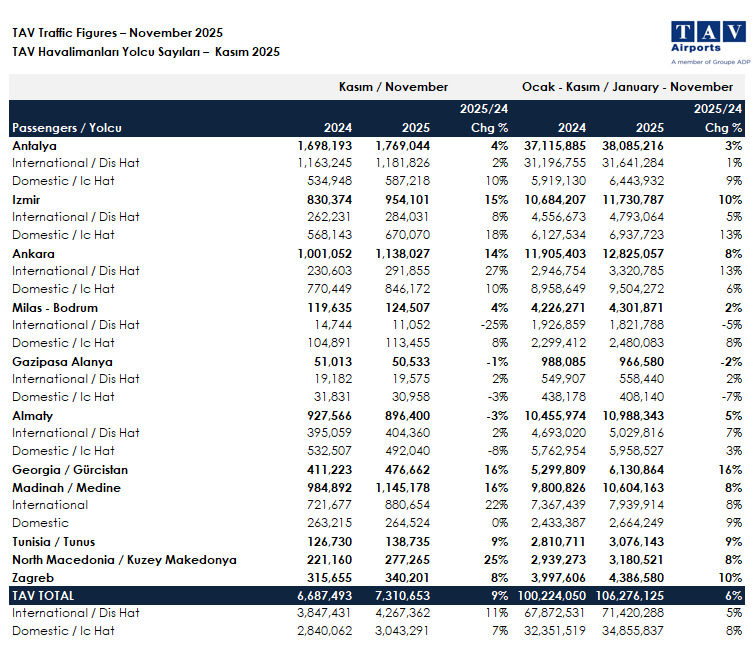Select Madinah international value 880,654
The image size is (754, 651).
coord(407,505)
